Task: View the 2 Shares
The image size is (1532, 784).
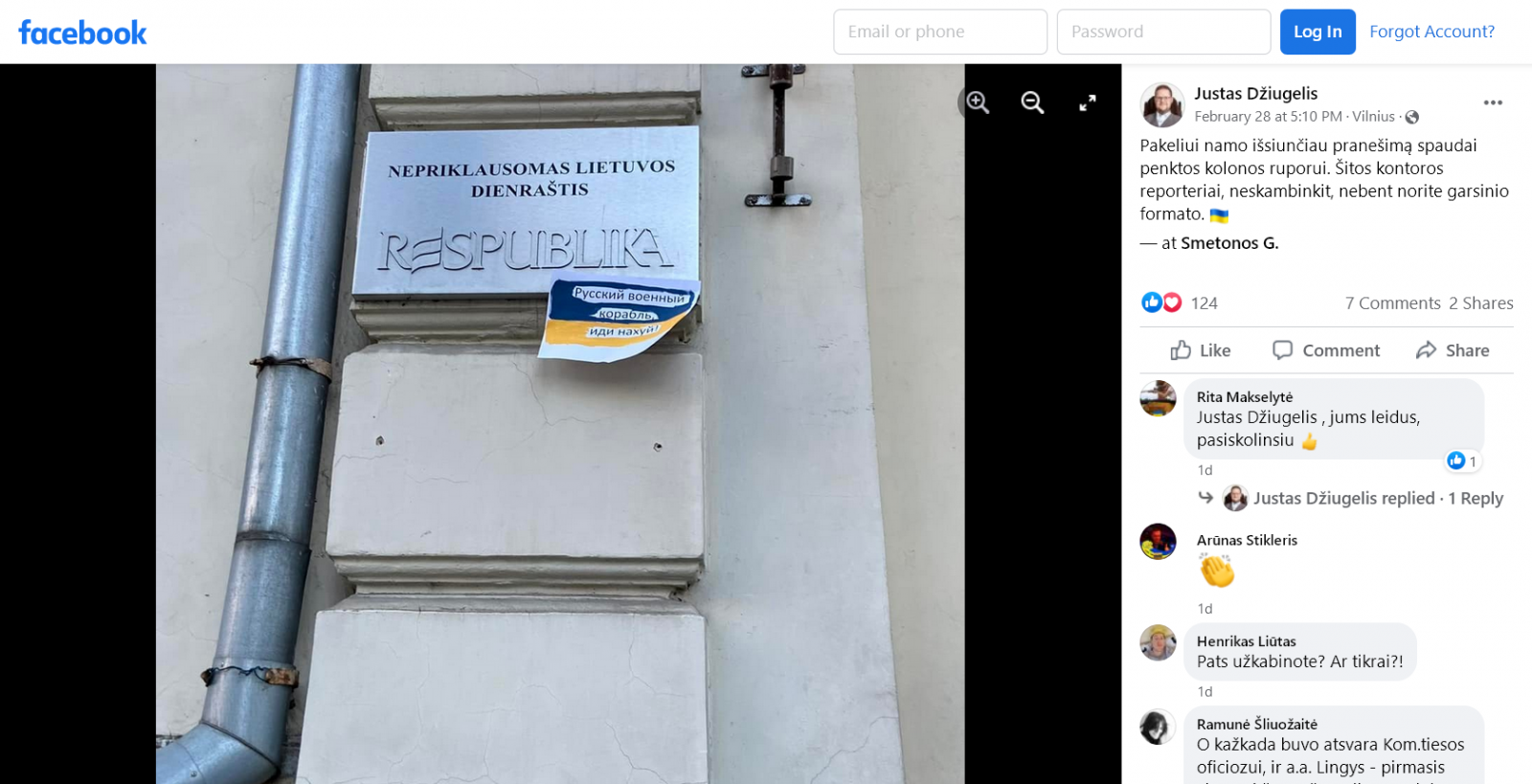Action: point(1481,303)
